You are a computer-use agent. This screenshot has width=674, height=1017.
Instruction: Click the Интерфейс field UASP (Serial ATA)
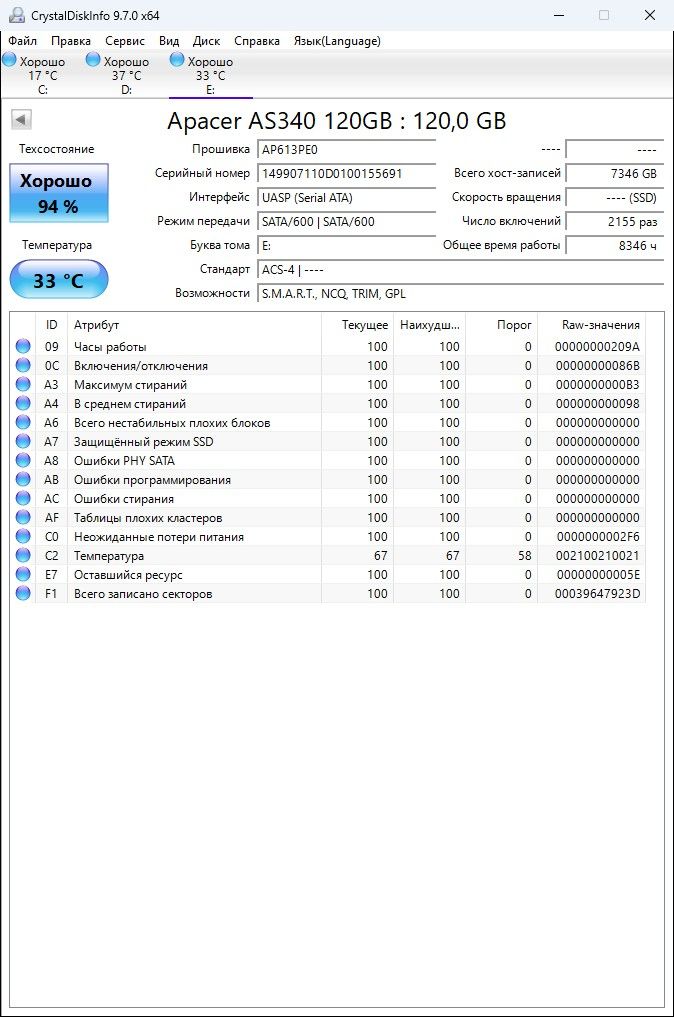[346, 197]
